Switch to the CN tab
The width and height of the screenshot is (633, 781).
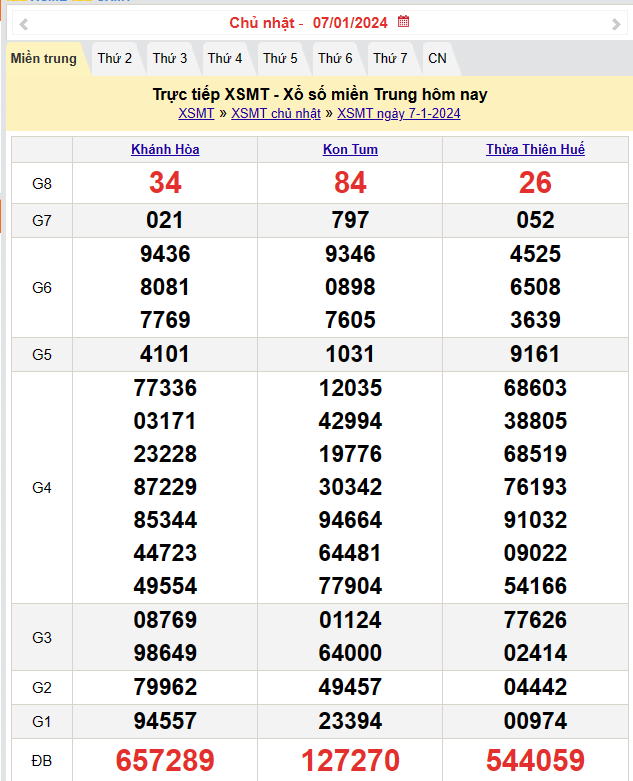click(437, 59)
